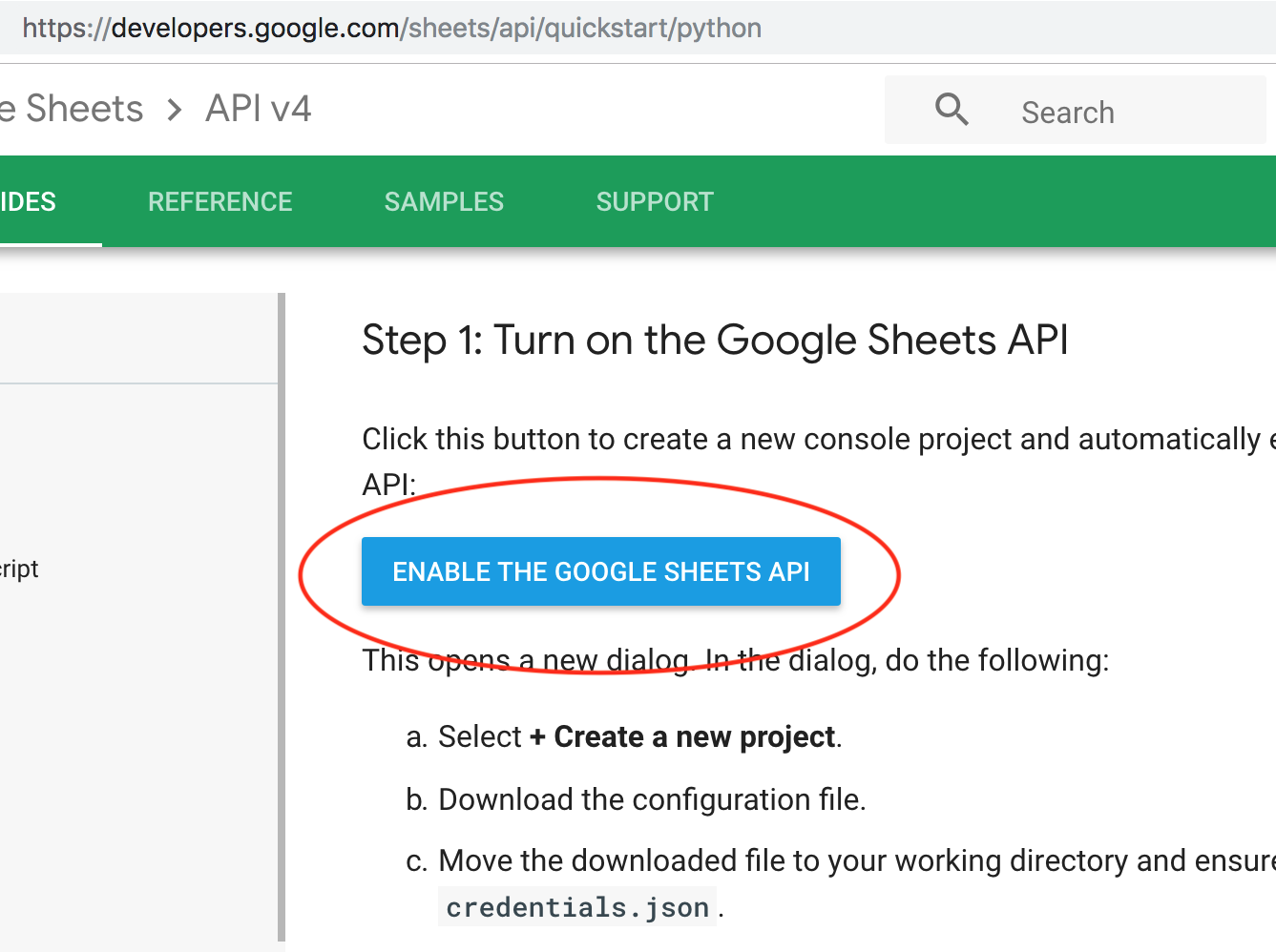Click the breadcrumb chevron arrow after Sheets
Image resolution: width=1276 pixels, height=952 pixels.
(174, 111)
